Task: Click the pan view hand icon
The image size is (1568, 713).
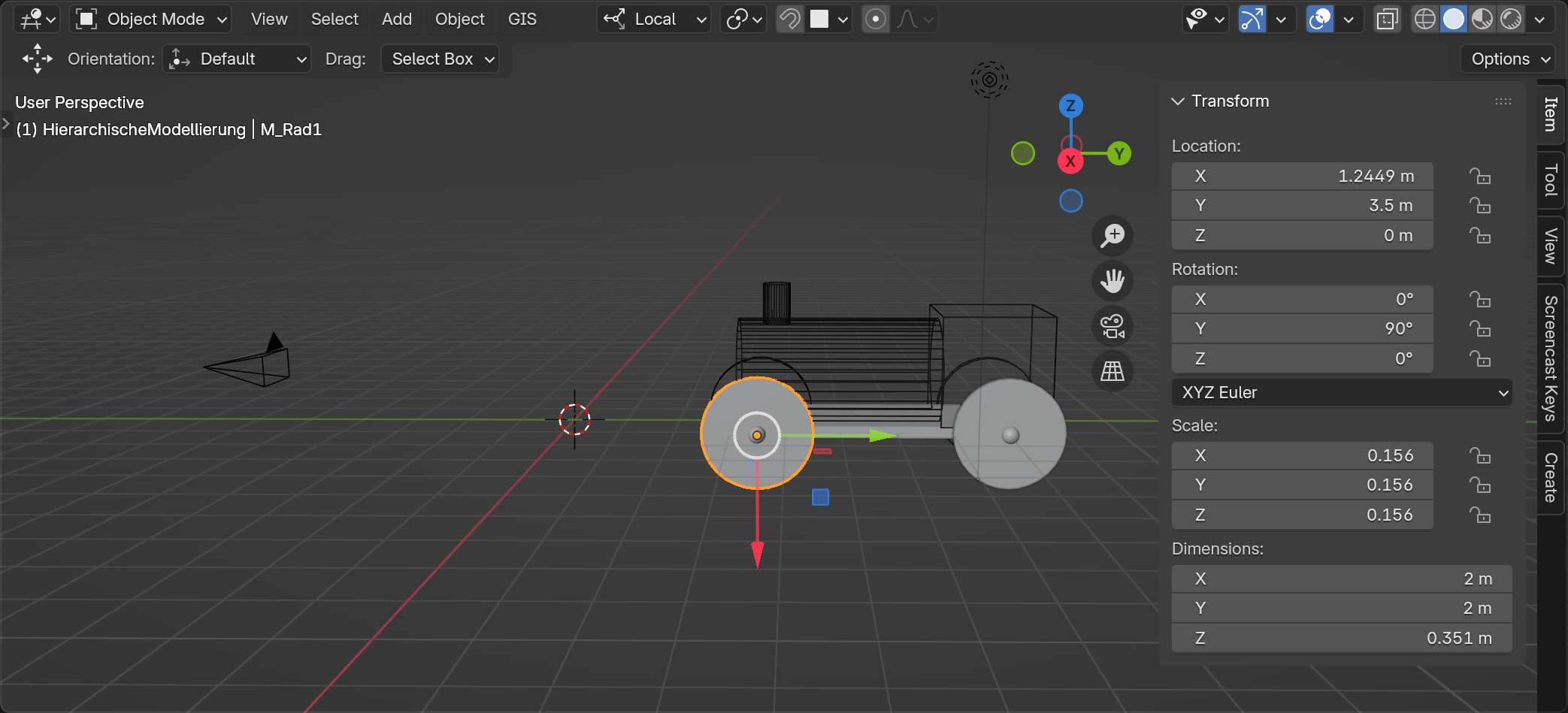Action: point(1112,281)
